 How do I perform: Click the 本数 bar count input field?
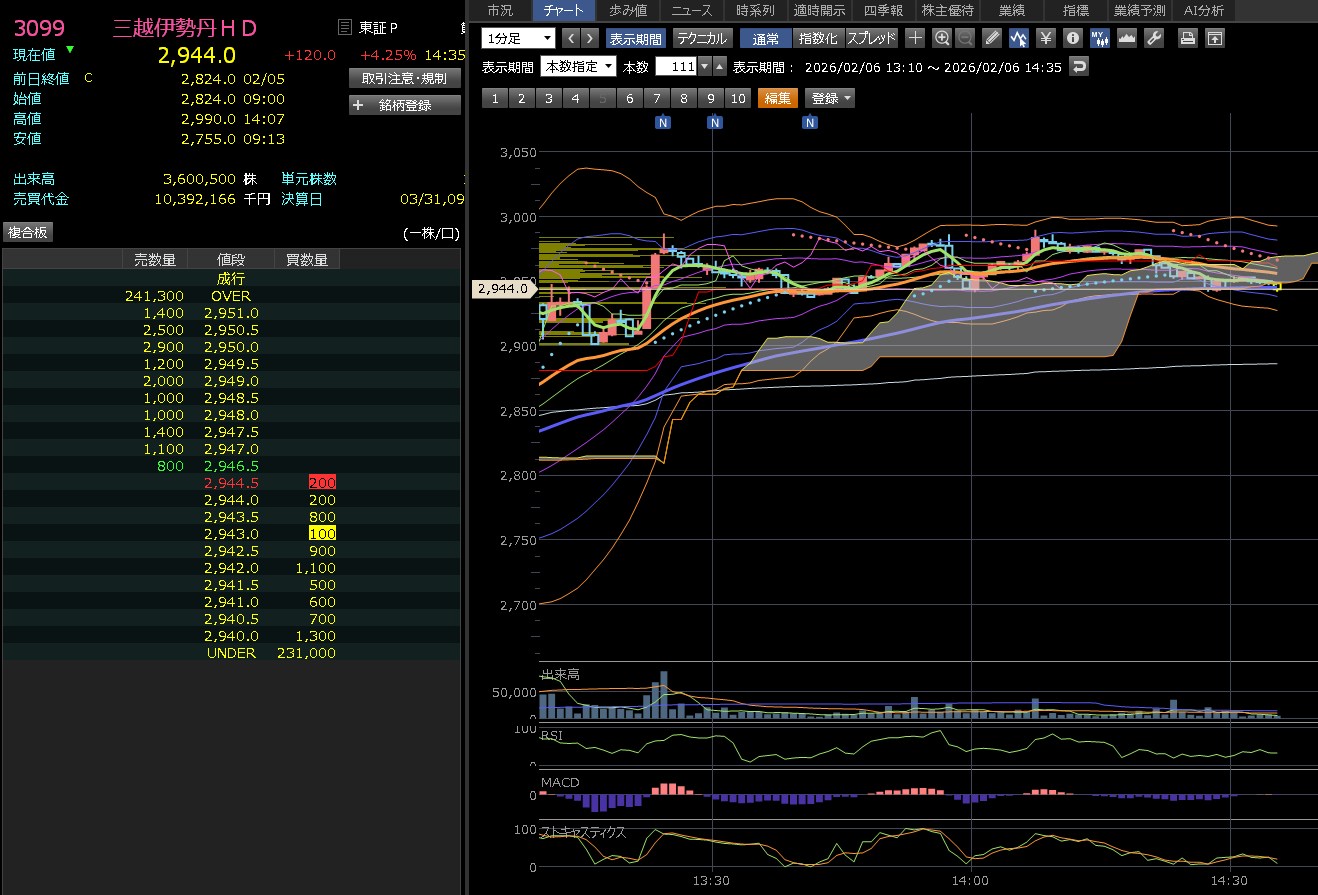(675, 67)
